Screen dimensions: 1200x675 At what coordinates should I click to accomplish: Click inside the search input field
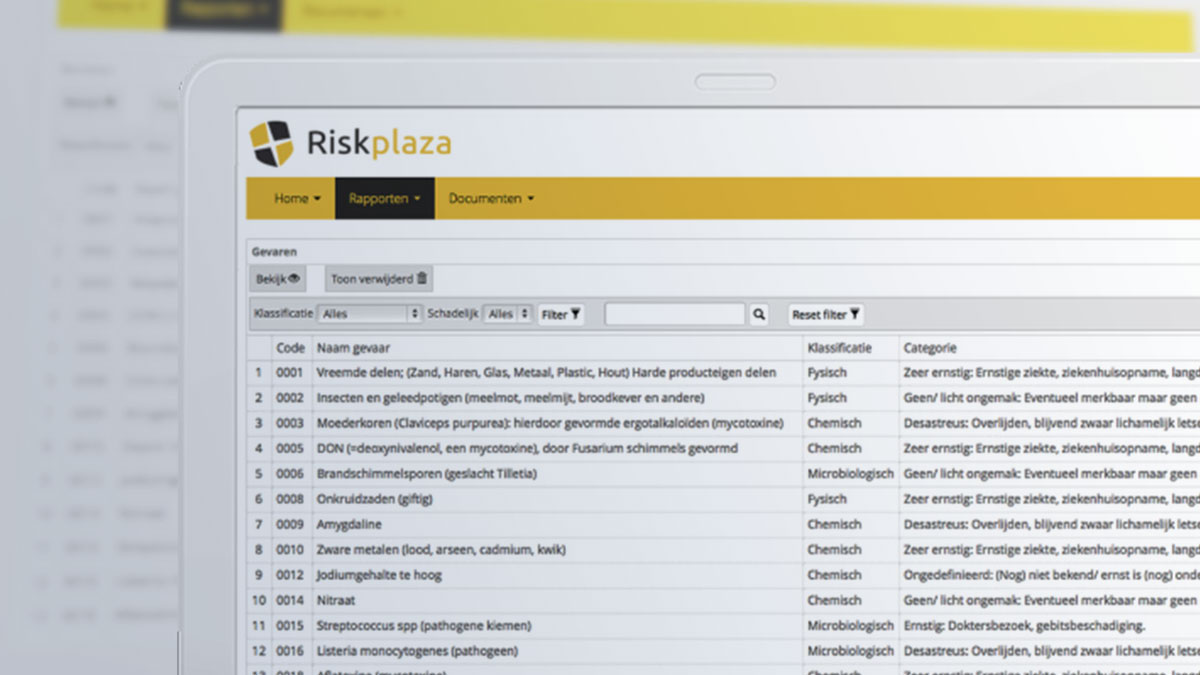[x=675, y=314]
